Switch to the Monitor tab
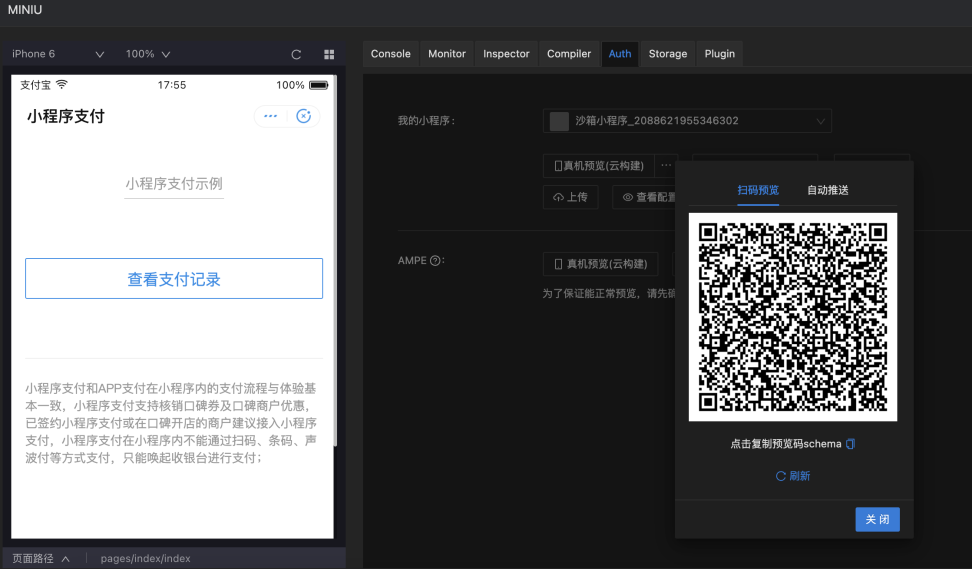Image resolution: width=972 pixels, height=569 pixels. pyautogui.click(x=446, y=54)
